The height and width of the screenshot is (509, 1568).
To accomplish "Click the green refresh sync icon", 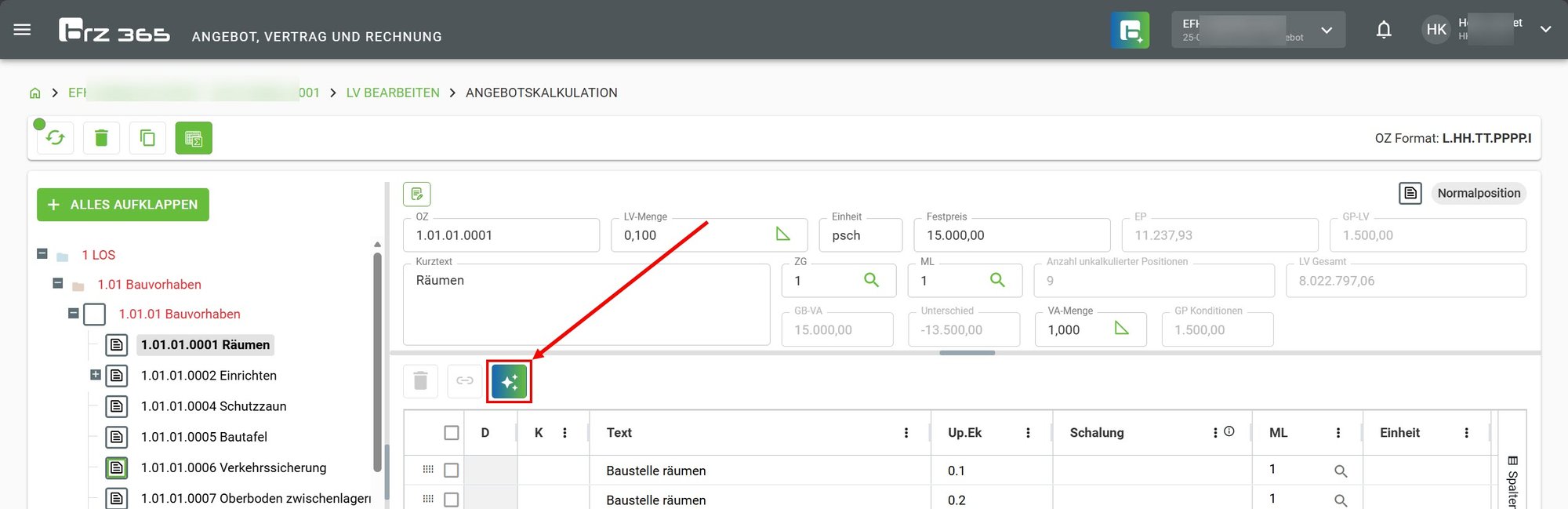I will [55, 138].
